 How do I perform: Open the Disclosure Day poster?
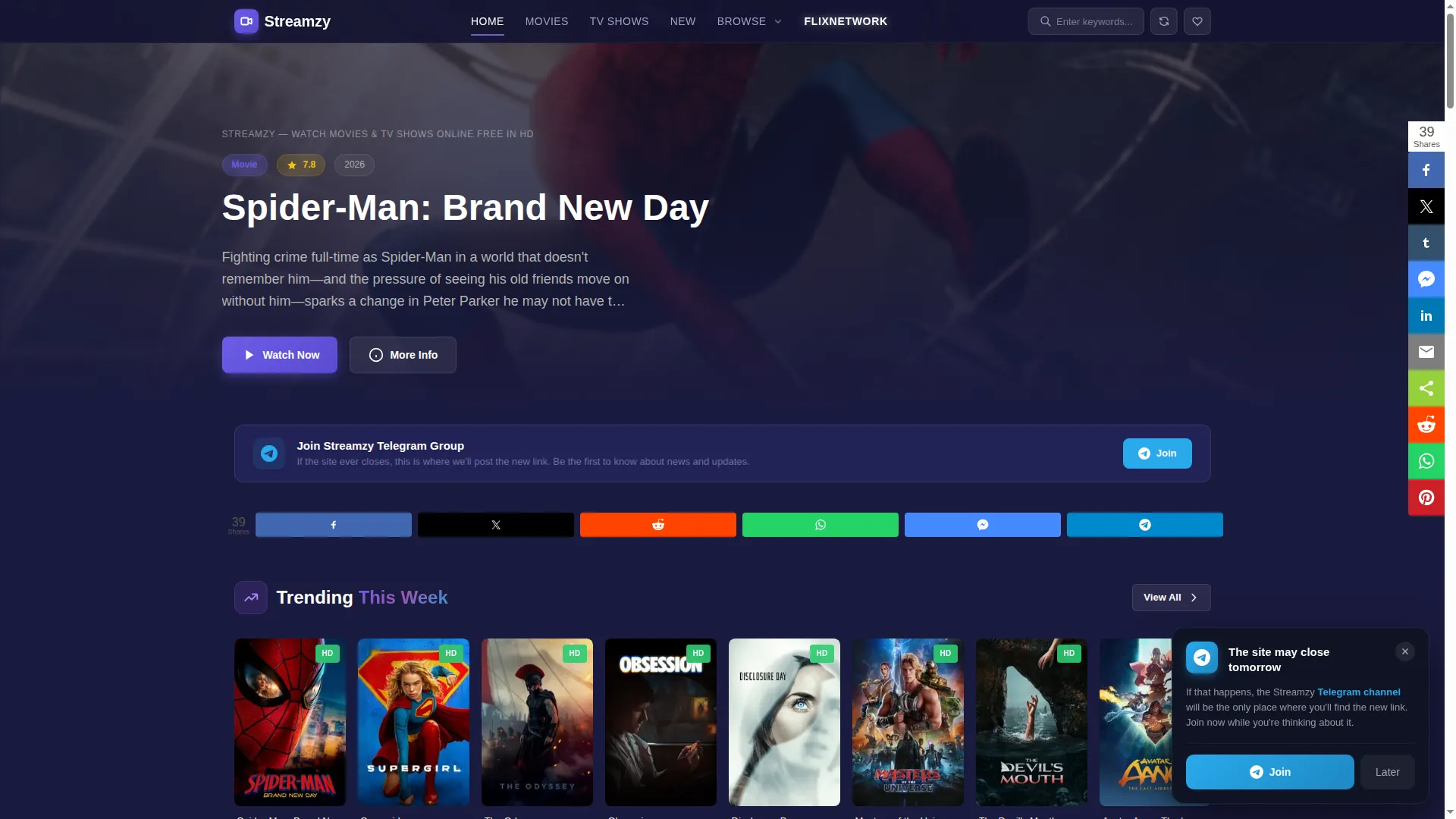click(784, 722)
